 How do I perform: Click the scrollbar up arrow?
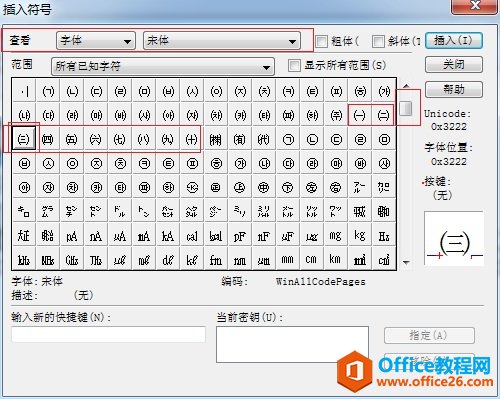pyautogui.click(x=406, y=86)
